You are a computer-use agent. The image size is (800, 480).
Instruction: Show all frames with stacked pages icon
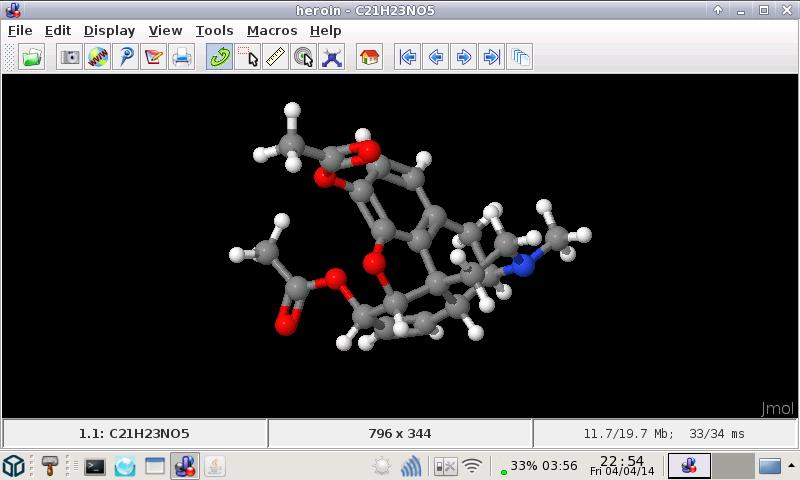pos(520,57)
